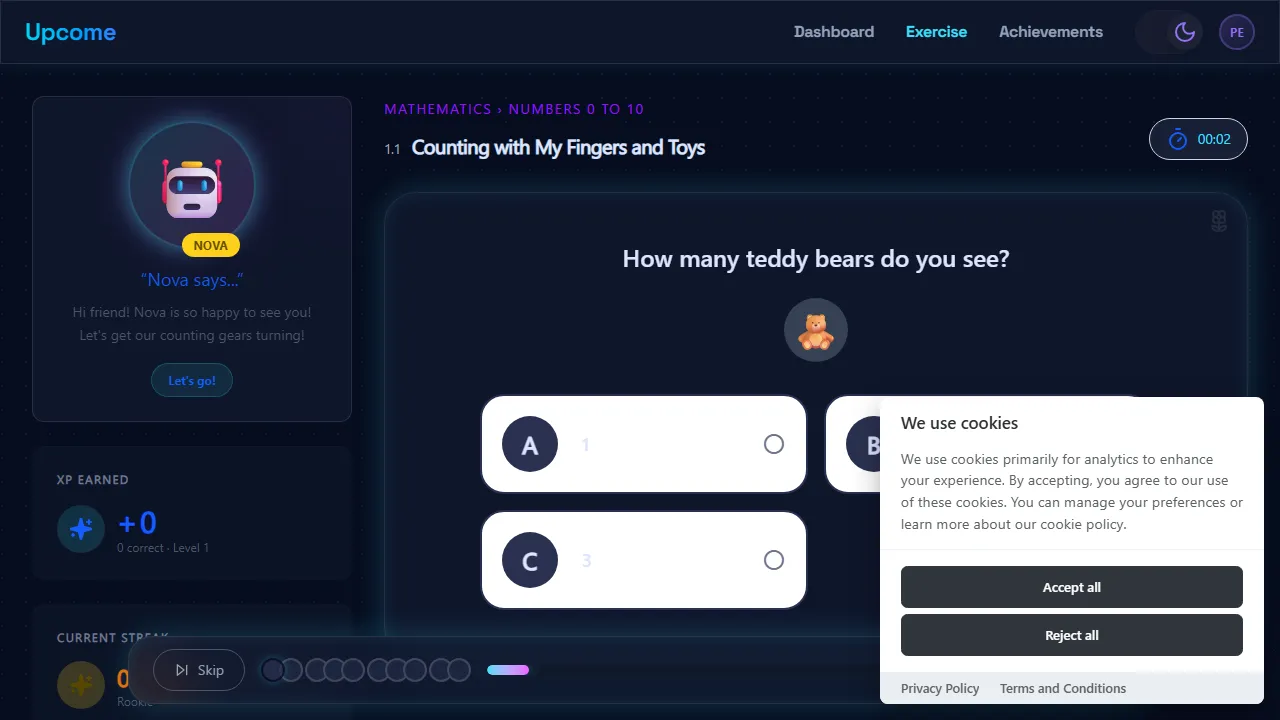Viewport: 1280px width, 720px height.
Task: Click the question text about teddy bears
Action: click(816, 259)
